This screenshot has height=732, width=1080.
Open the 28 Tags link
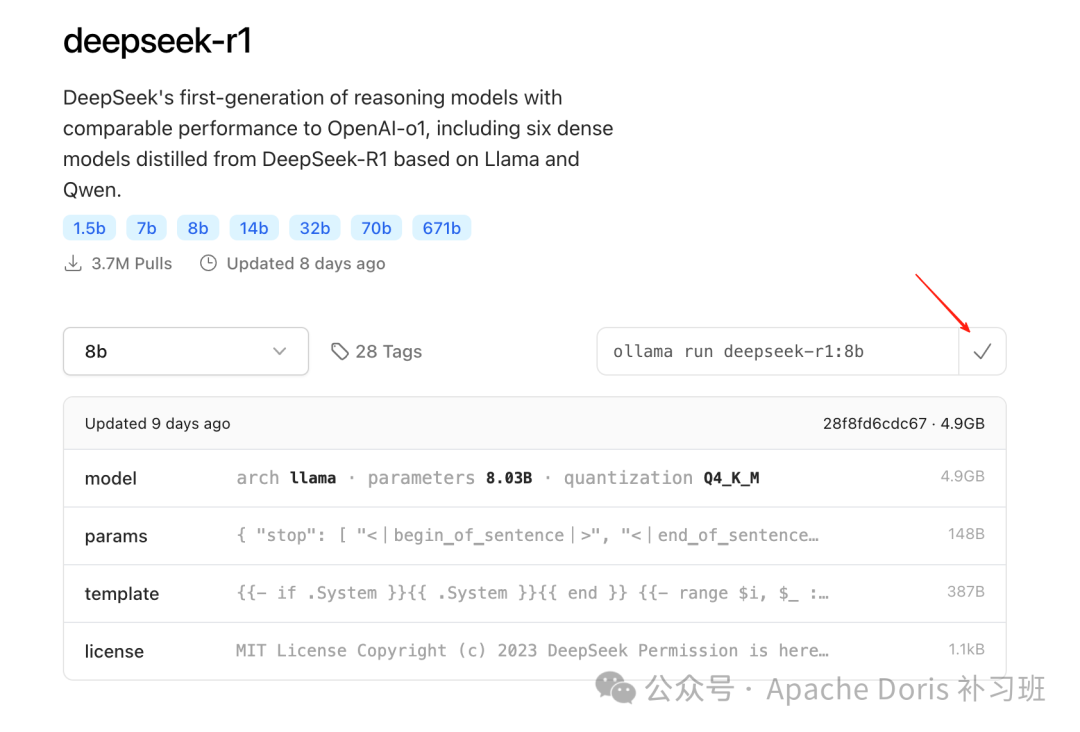[x=388, y=351]
